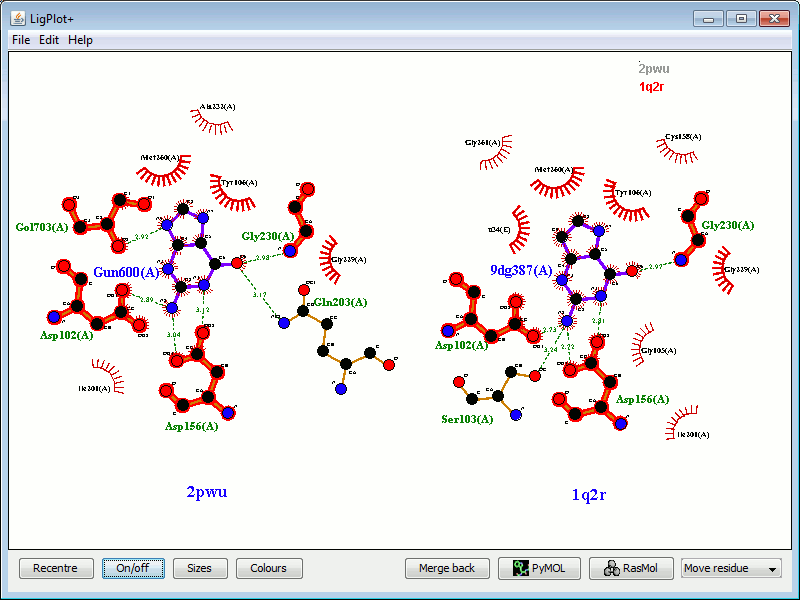Click the Ser103(A) residue label
The image size is (800, 600).
467,419
